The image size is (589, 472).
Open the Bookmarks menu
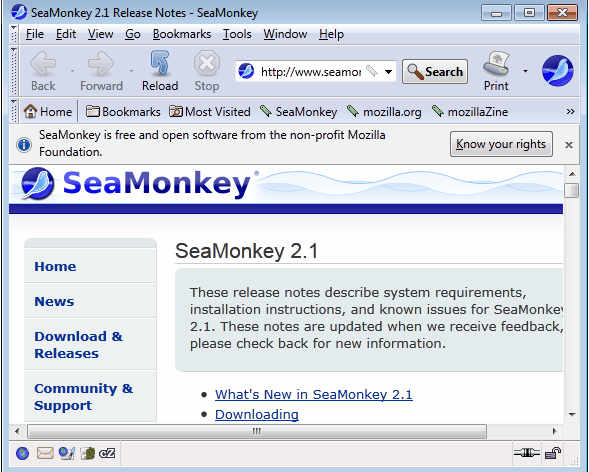[182, 34]
